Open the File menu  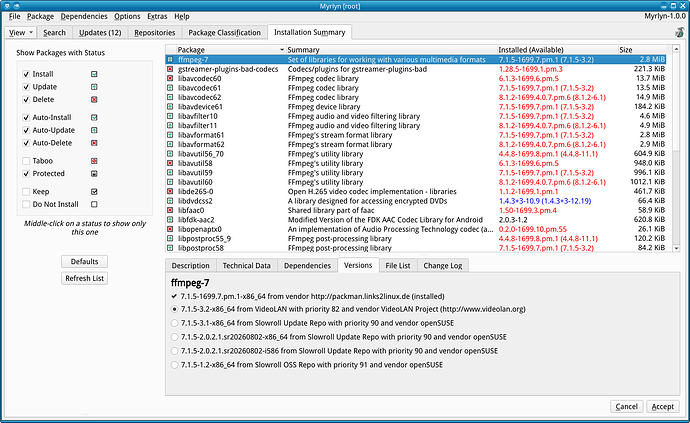15,16
